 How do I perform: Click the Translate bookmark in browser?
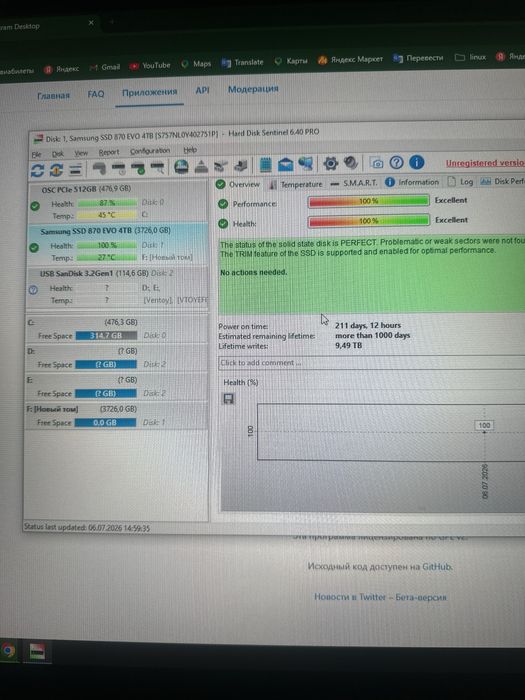tap(242, 62)
